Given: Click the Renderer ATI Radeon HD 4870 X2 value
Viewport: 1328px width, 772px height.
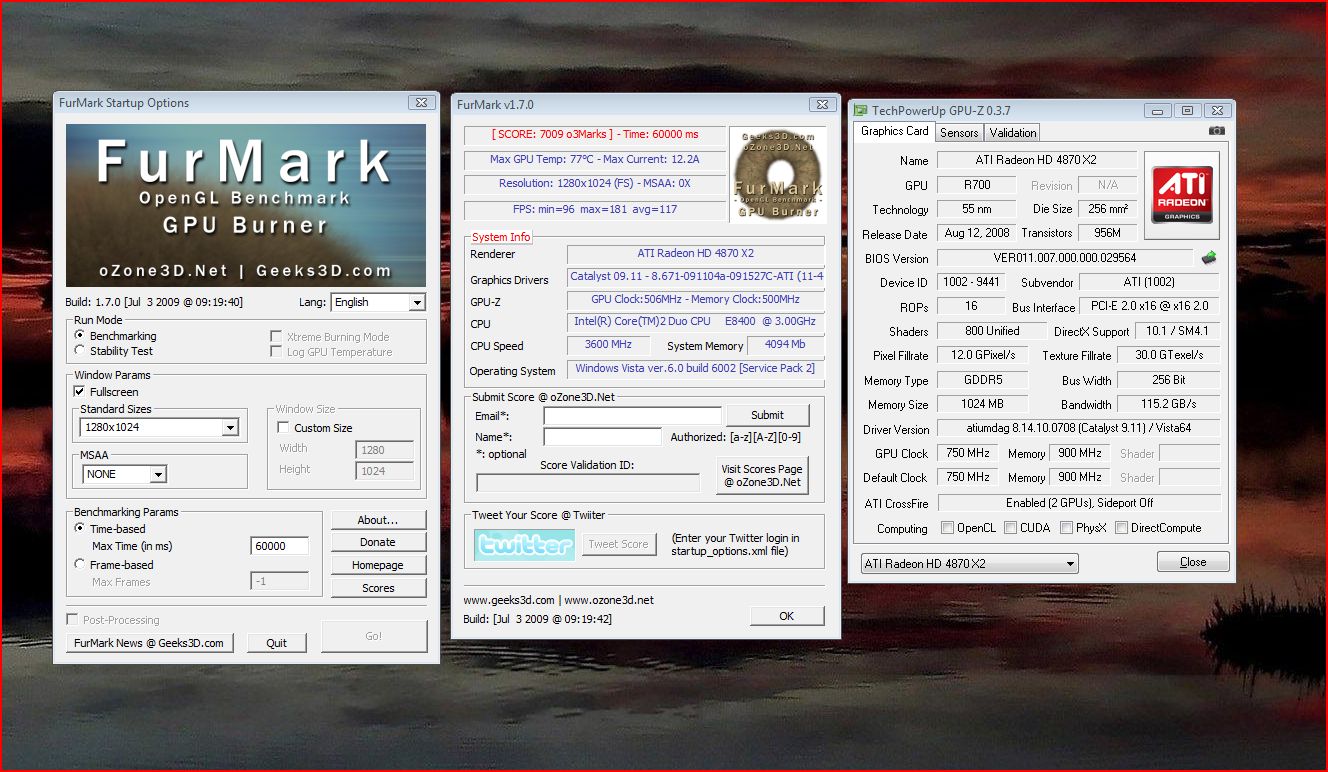Looking at the screenshot, I should tap(696, 254).
